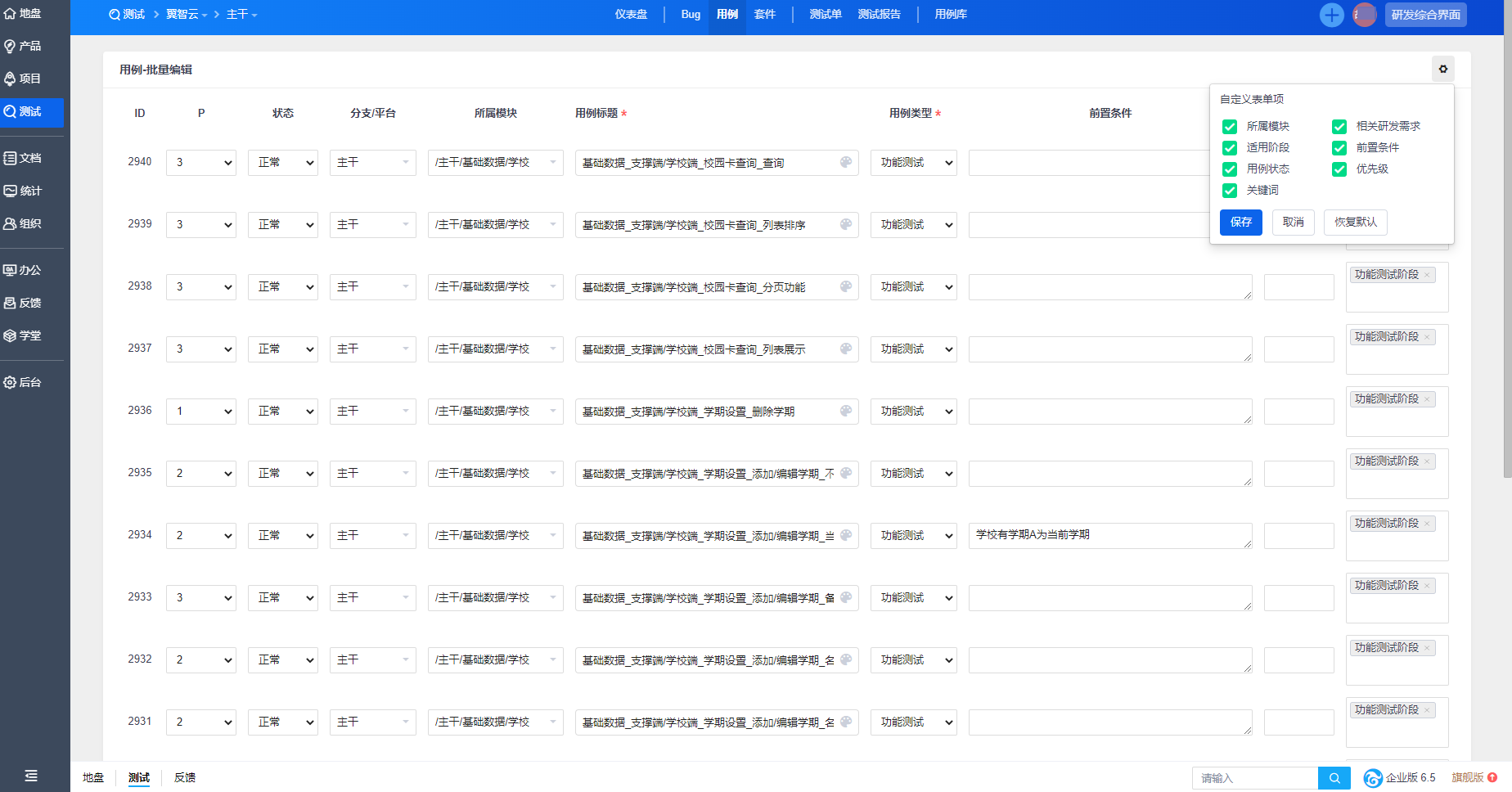Switch to the 套件 tab
1512x792 pixels.
[x=765, y=15]
